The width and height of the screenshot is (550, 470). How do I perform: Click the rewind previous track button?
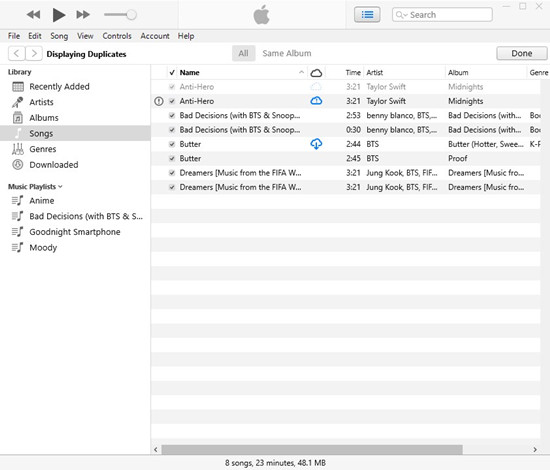34,15
